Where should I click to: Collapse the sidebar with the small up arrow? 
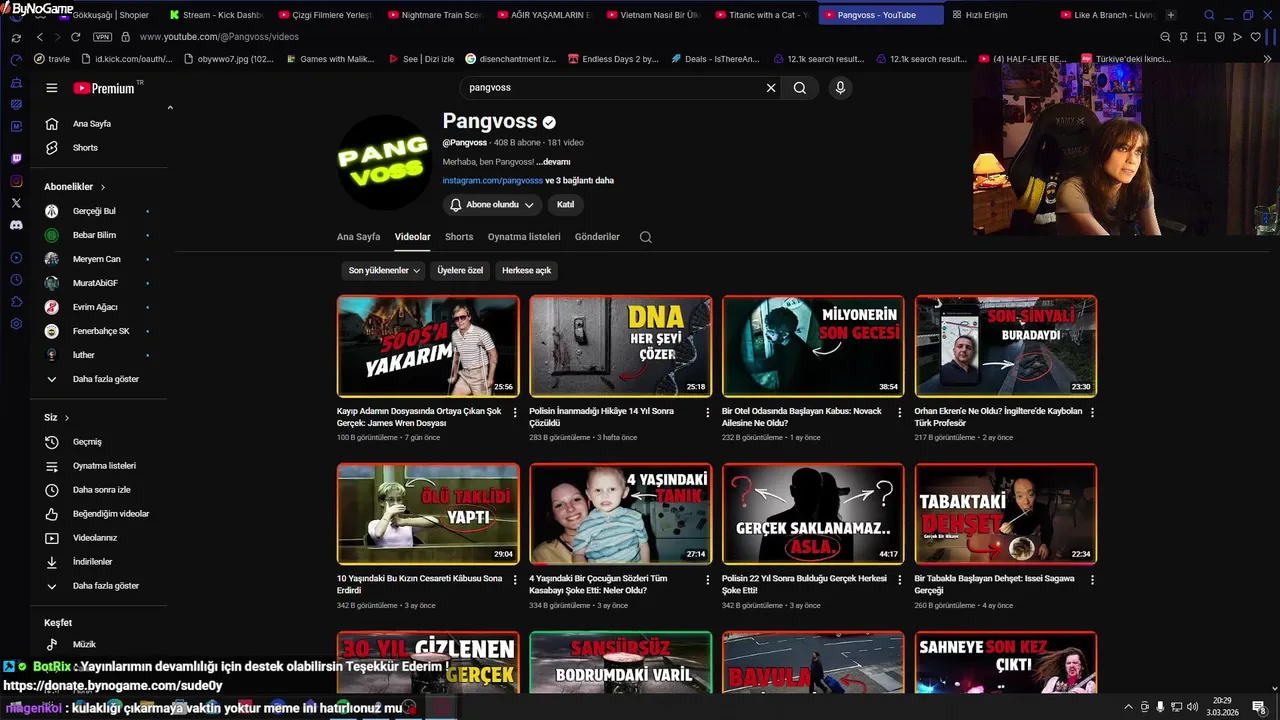(x=170, y=108)
